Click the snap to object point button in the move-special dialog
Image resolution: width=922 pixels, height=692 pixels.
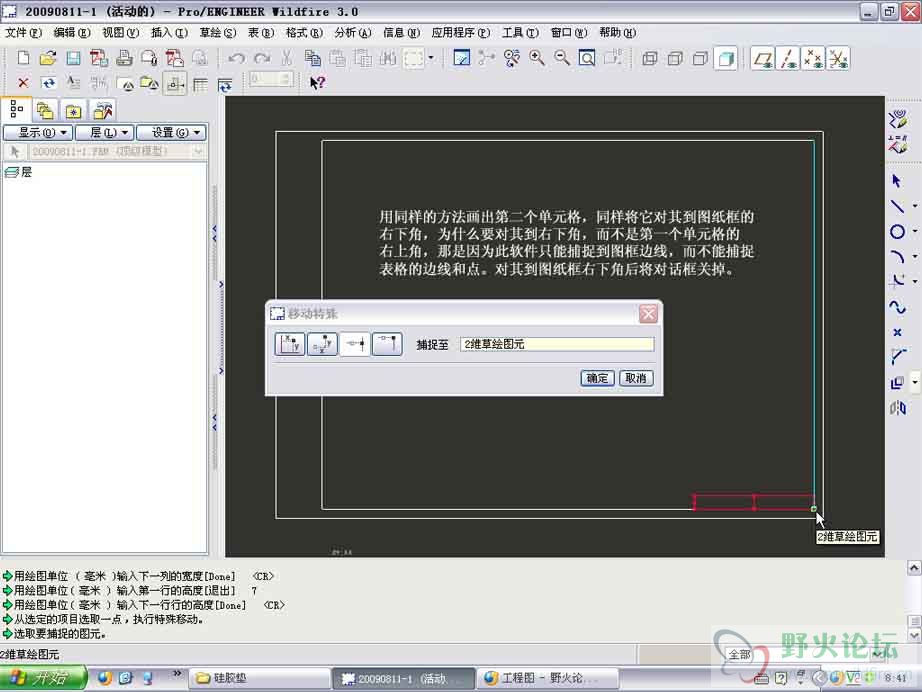pyautogui.click(x=355, y=344)
